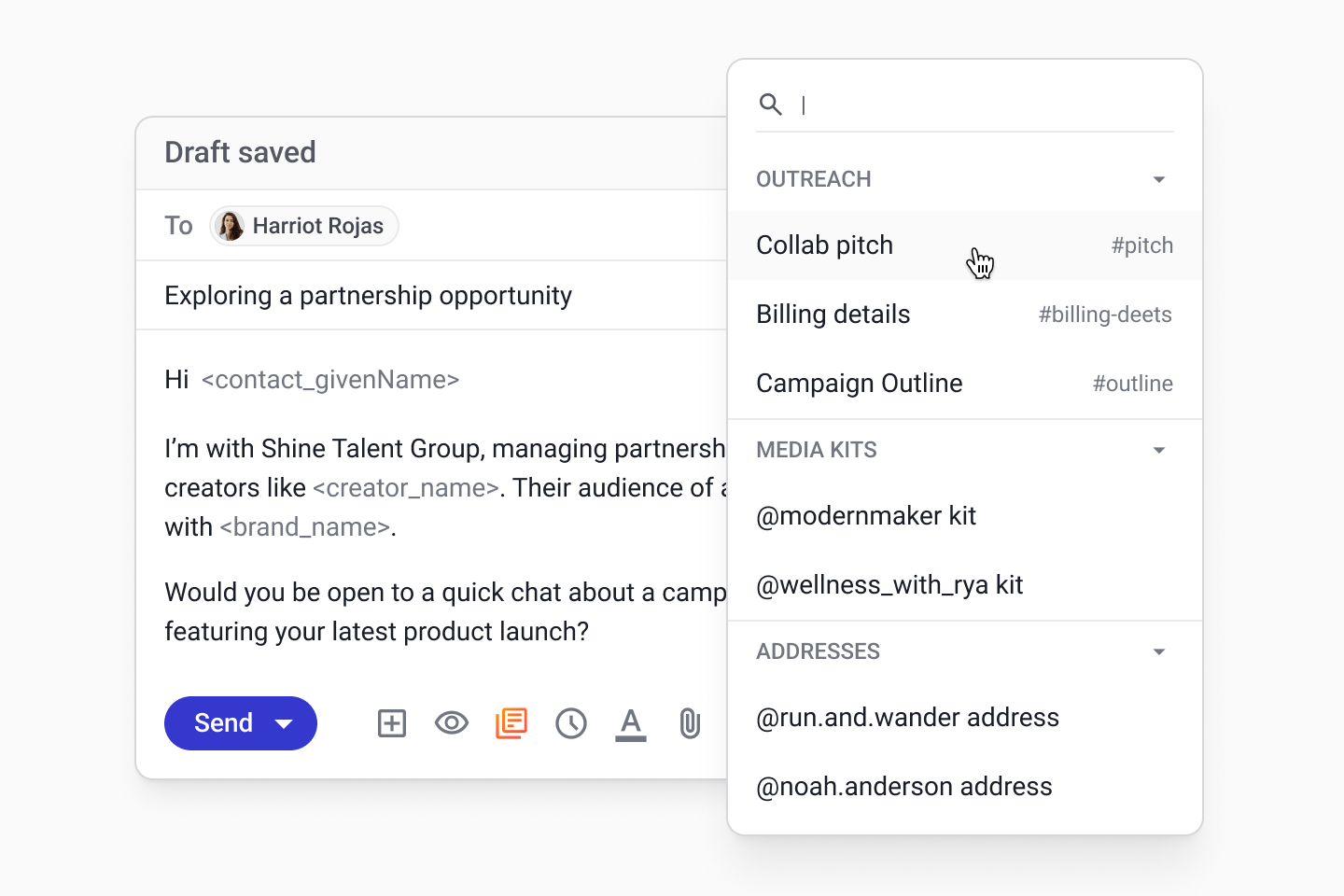Choose the @modernmaker kit item
This screenshot has width=1344, height=896.
[x=965, y=516]
